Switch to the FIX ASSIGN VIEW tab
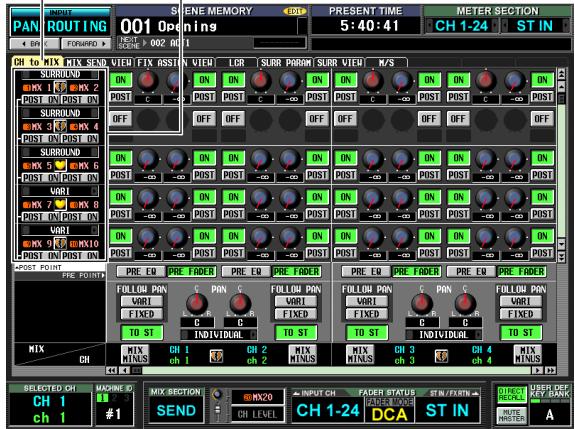The image size is (575, 429). 175,63
